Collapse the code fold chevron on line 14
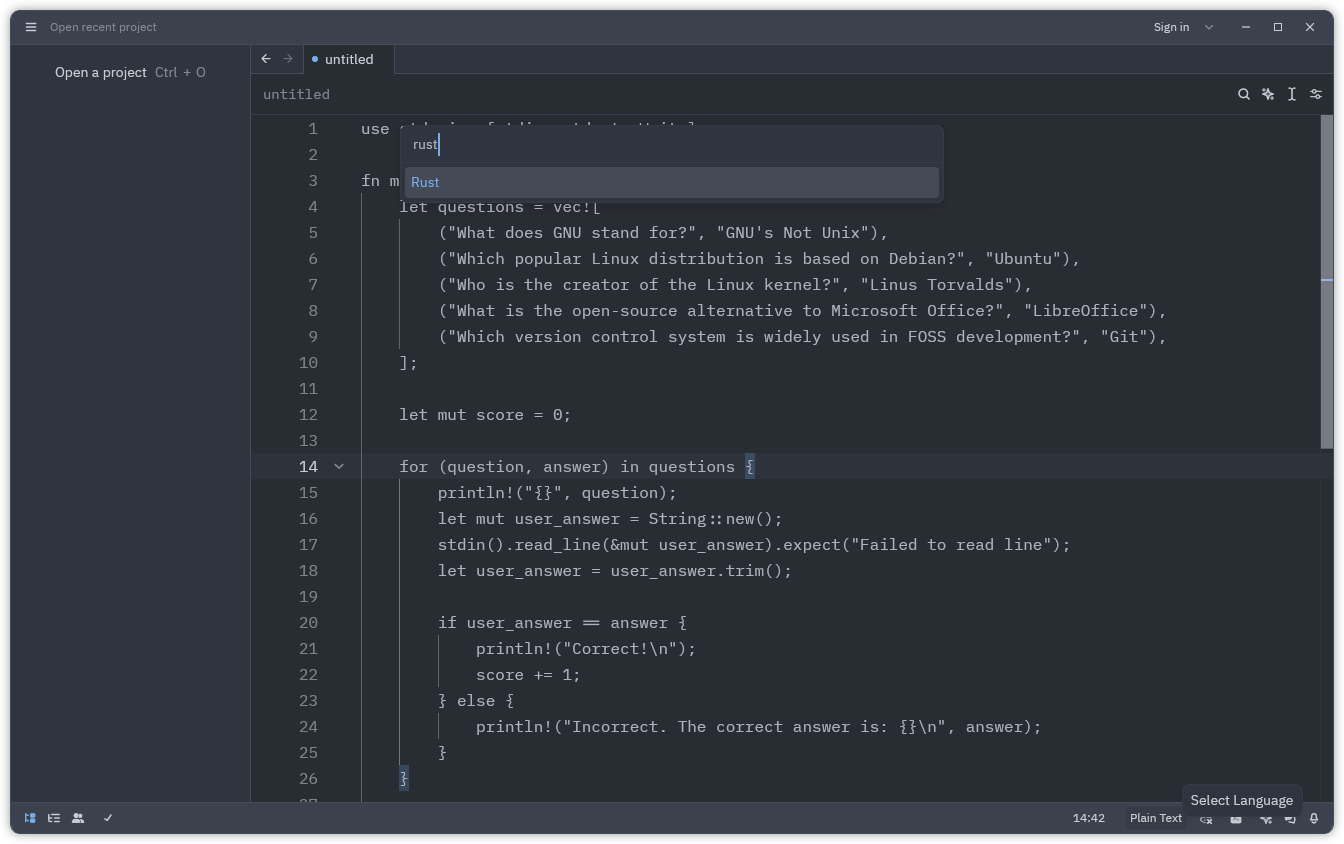This screenshot has height=844, width=1344. [x=338, y=466]
